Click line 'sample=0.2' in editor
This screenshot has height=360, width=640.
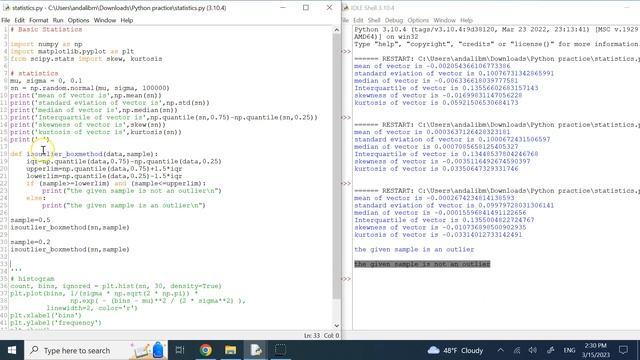30,242
